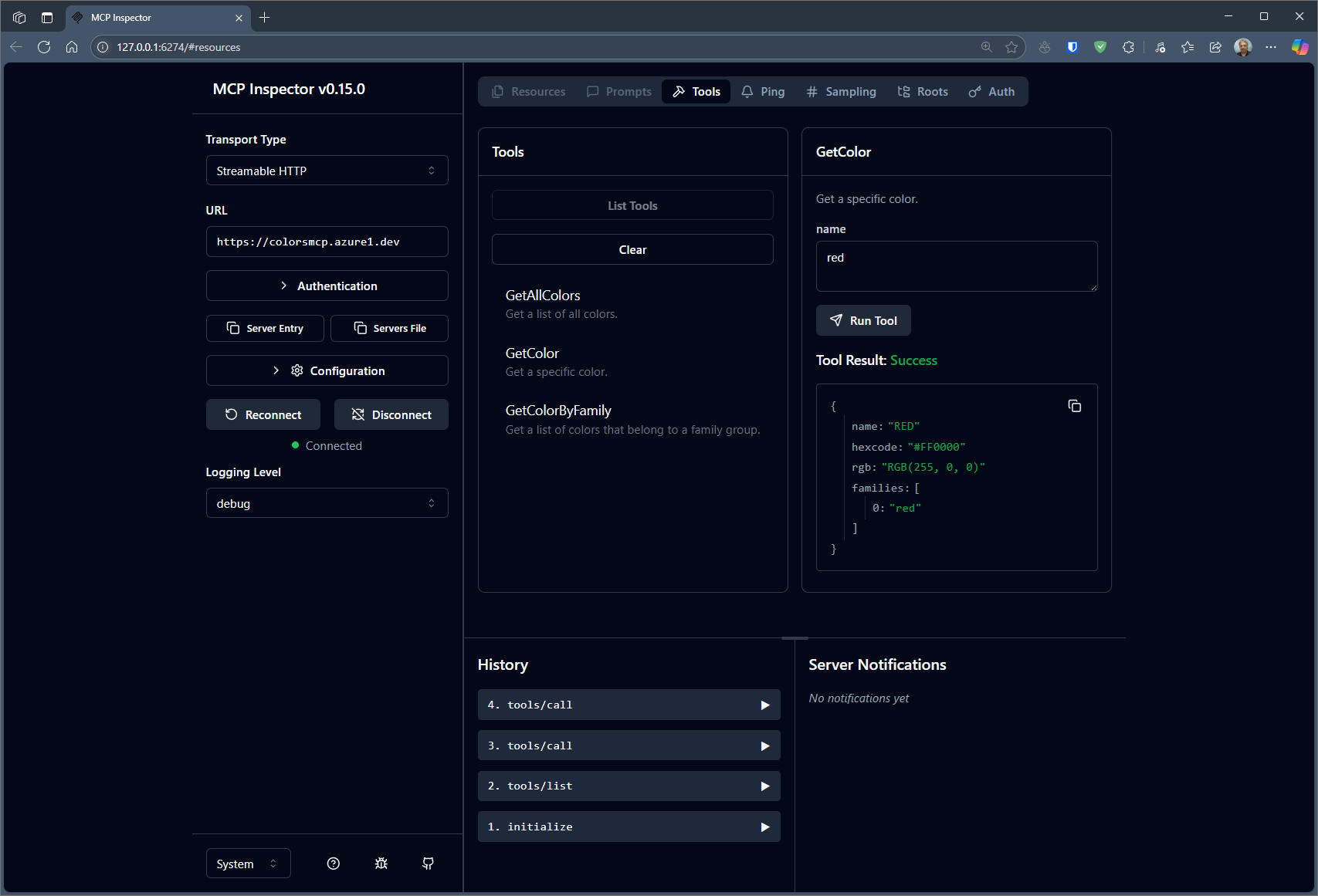This screenshot has width=1318, height=896.
Task: Switch to the Resources tab
Action: click(529, 92)
